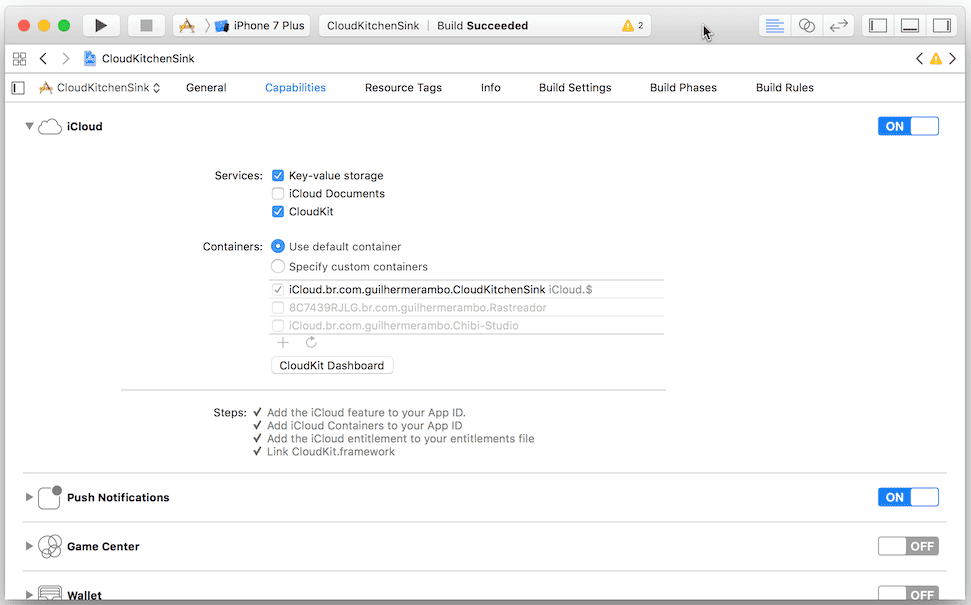Image resolution: width=971 pixels, height=605 pixels.
Task: Show the assistant editor
Action: tap(806, 25)
